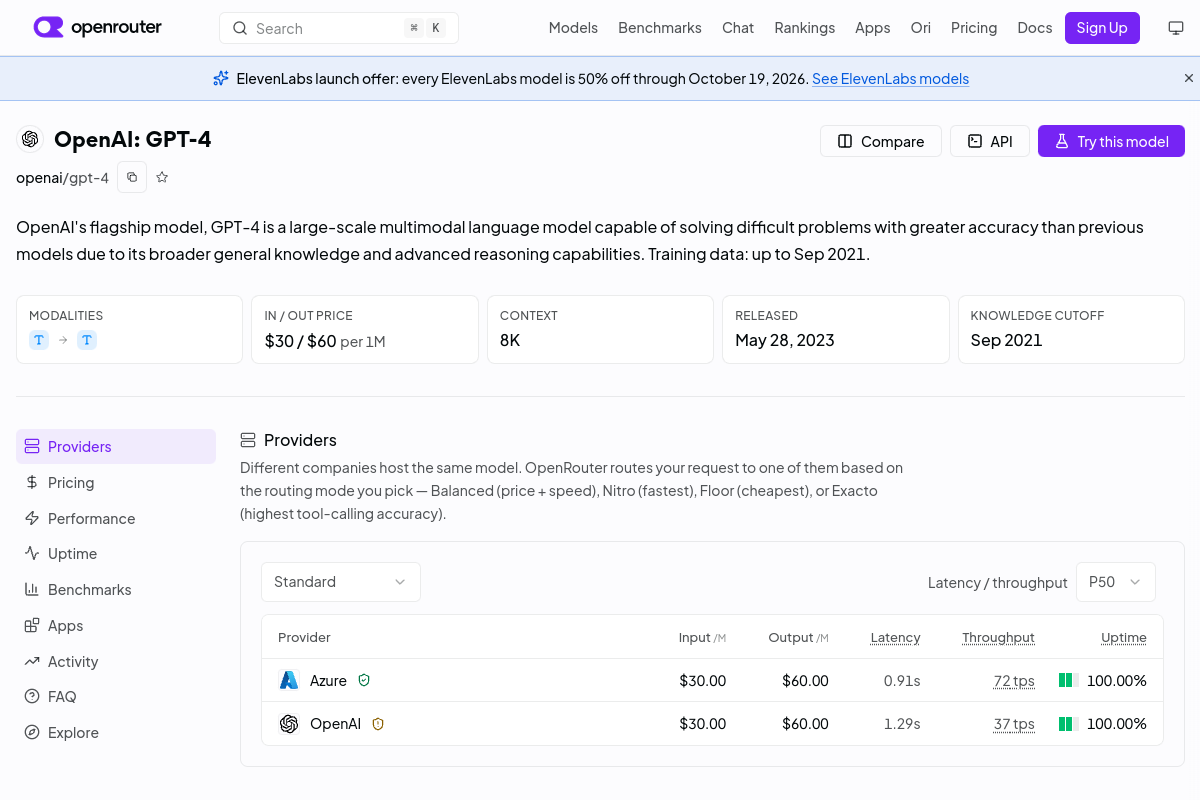Open Docs from the top navigation
1200x800 pixels.
1034,28
